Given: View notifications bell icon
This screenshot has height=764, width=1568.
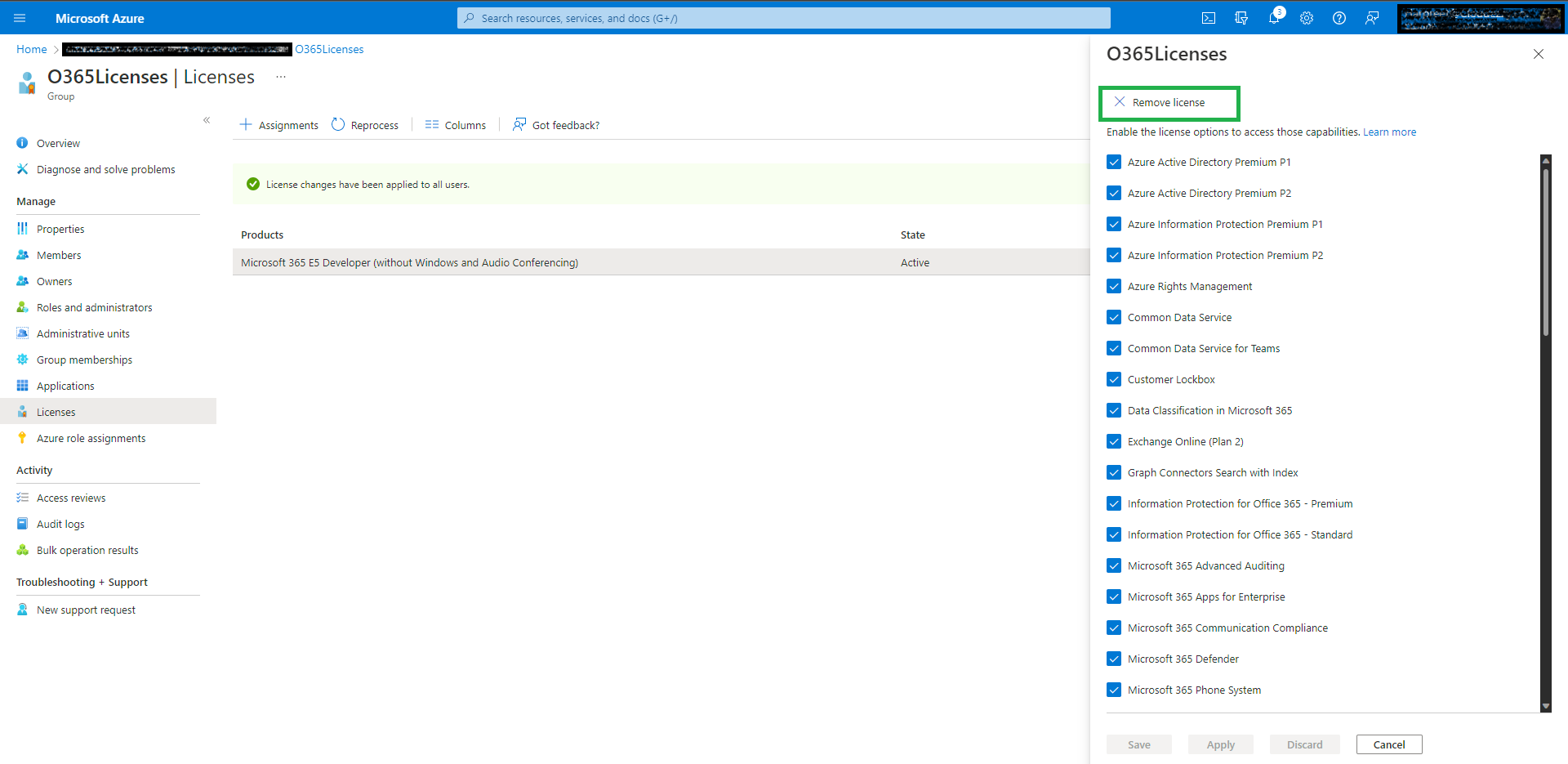Looking at the screenshot, I should click(x=1274, y=18).
